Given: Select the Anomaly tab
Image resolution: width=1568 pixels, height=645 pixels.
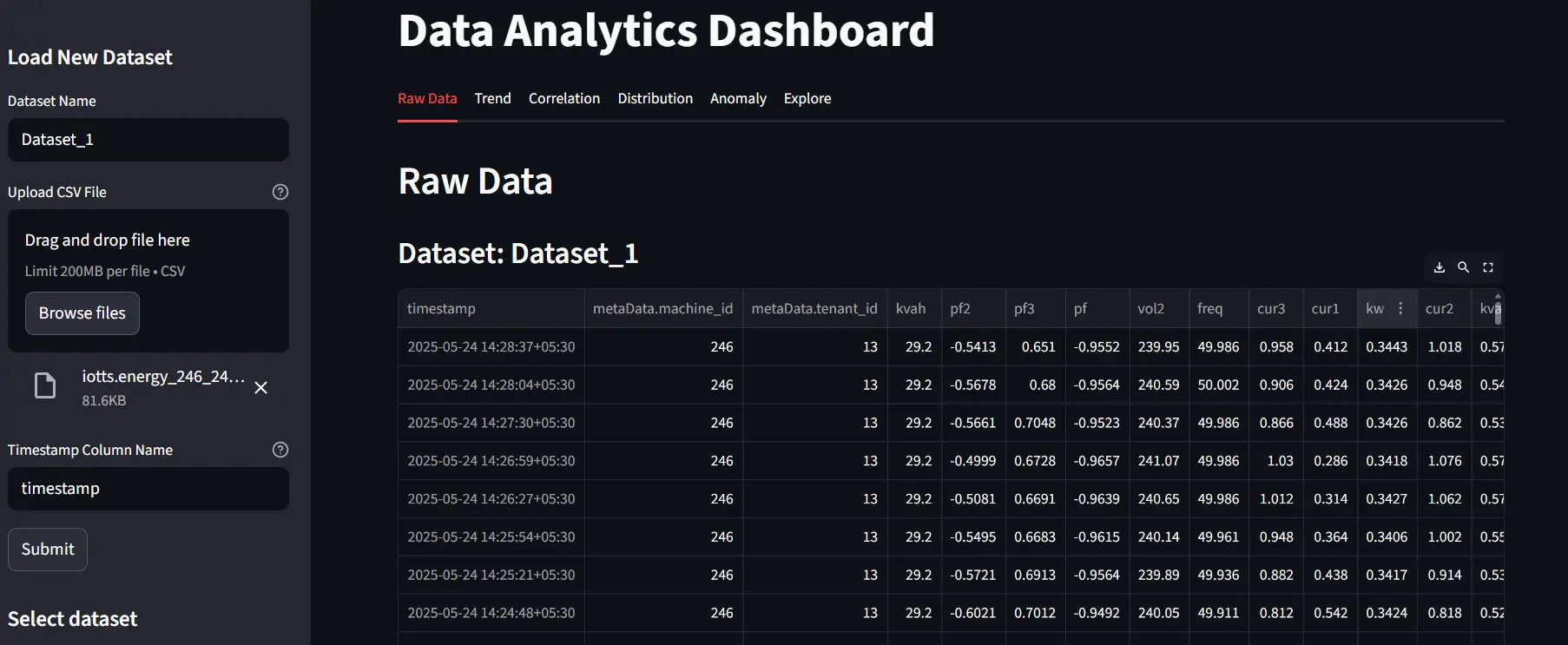Looking at the screenshot, I should [x=738, y=98].
